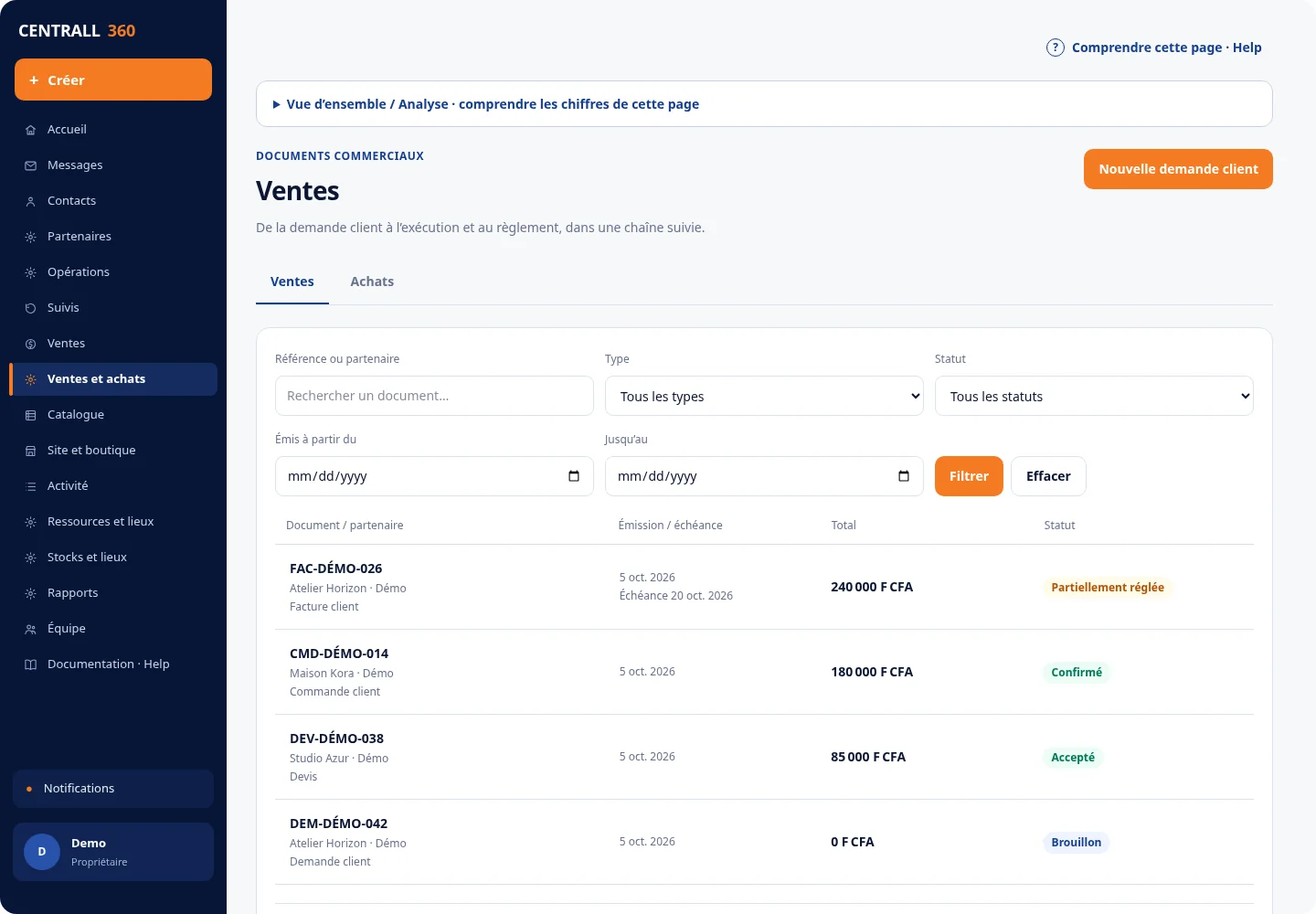
Task: Click the question mark help icon
Action: 1056,48
